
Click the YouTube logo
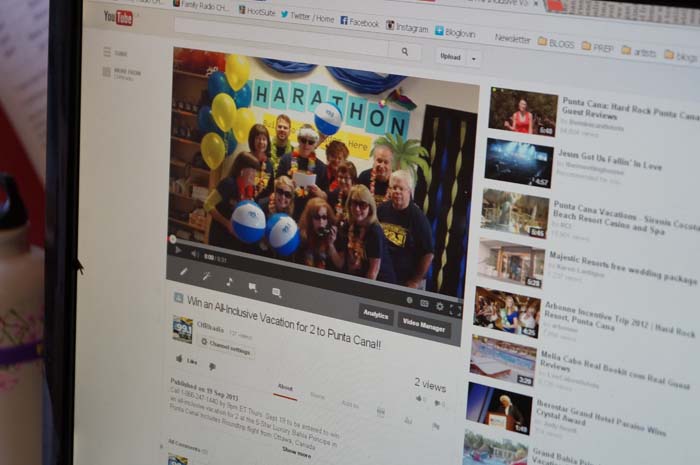click(118, 17)
